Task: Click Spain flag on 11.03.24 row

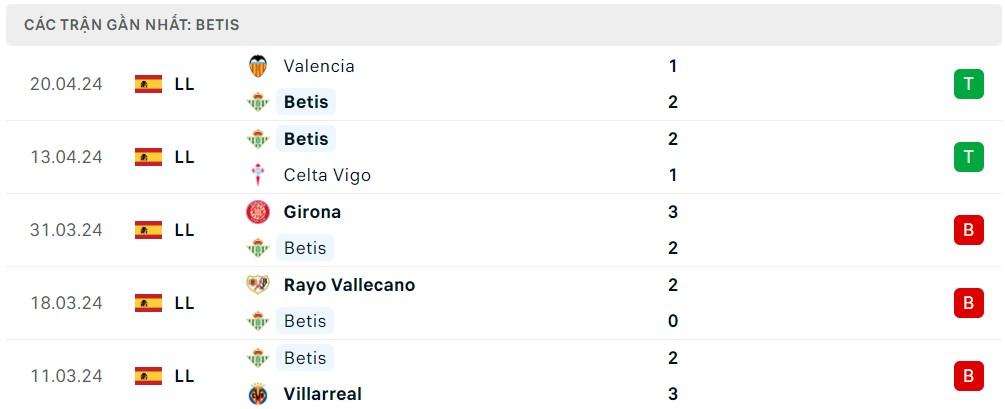Action: click(148, 376)
